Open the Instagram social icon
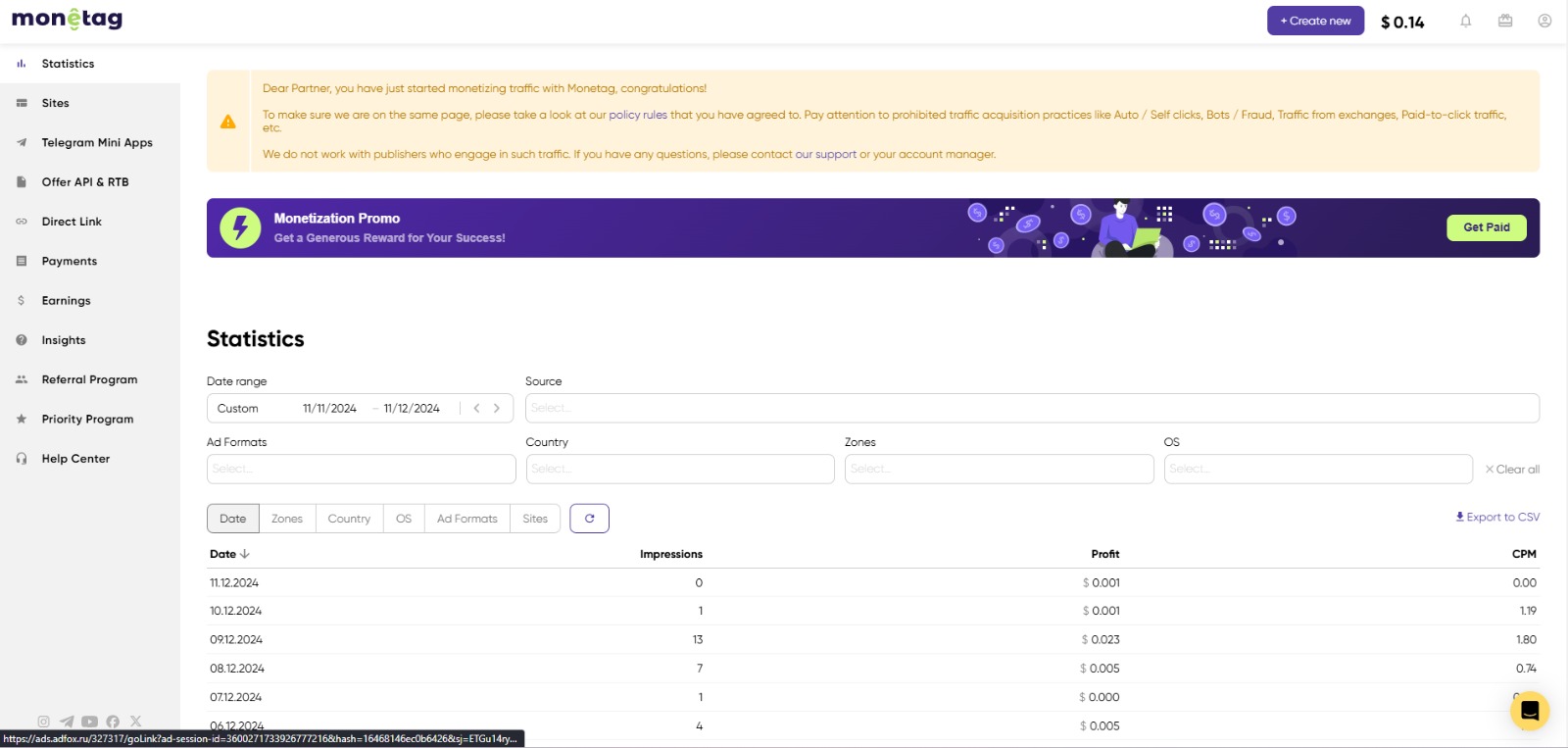Image resolution: width=1568 pixels, height=748 pixels. (43, 722)
